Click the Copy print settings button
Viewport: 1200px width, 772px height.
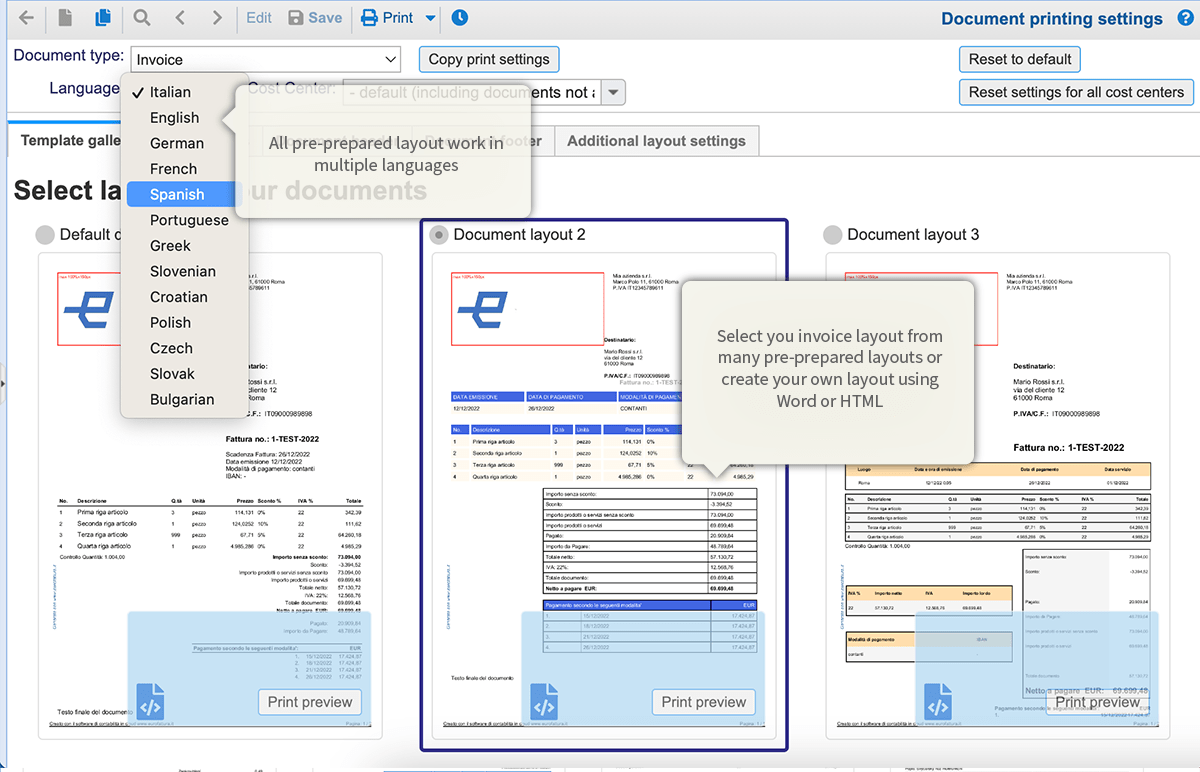(488, 59)
